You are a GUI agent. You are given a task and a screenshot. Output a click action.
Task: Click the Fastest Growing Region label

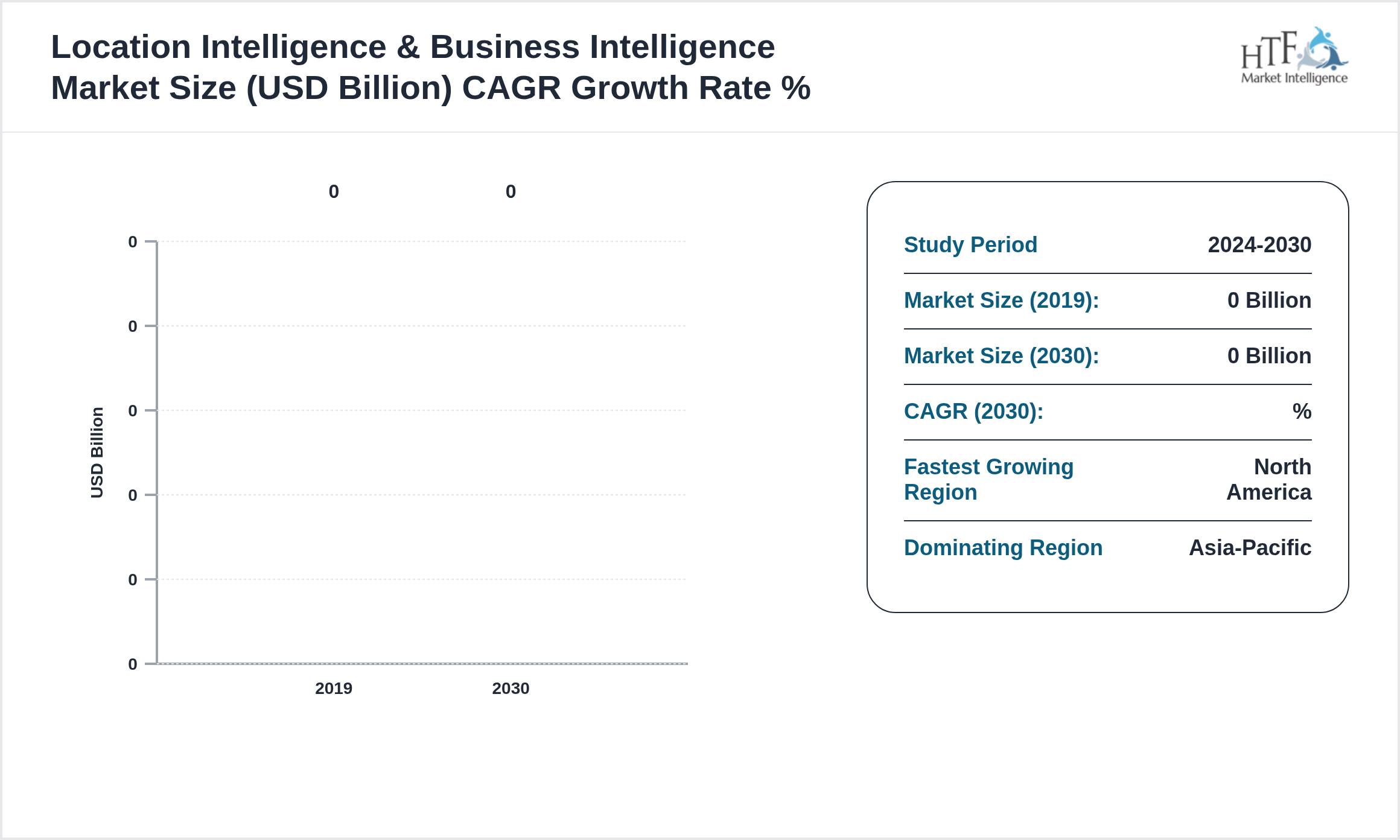click(x=988, y=479)
